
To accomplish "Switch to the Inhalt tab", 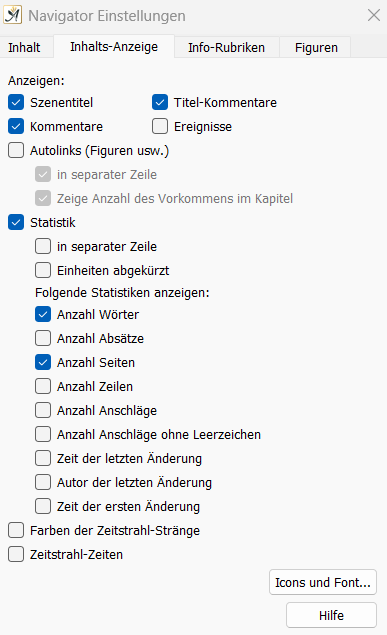I will pos(24,47).
